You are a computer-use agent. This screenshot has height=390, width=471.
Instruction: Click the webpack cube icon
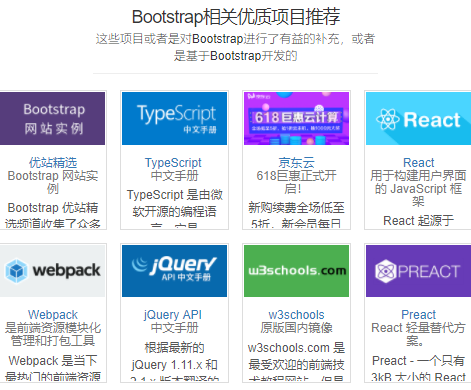(x=16, y=271)
